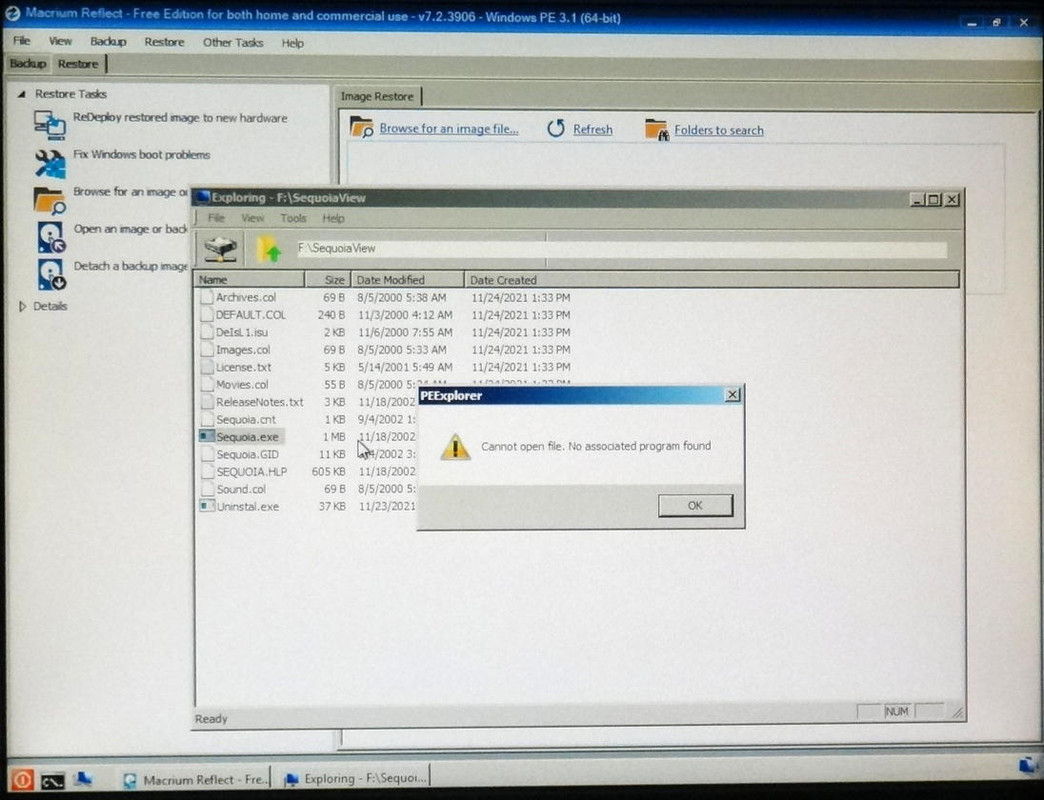
Task: Switch to the Backup tab
Action: [x=28, y=63]
